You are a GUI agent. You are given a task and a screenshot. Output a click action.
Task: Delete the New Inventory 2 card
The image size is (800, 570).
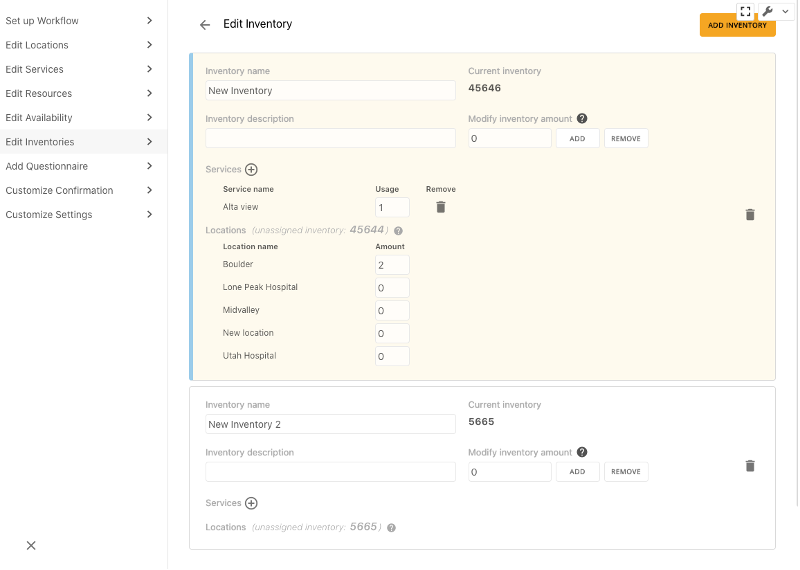[749, 466]
